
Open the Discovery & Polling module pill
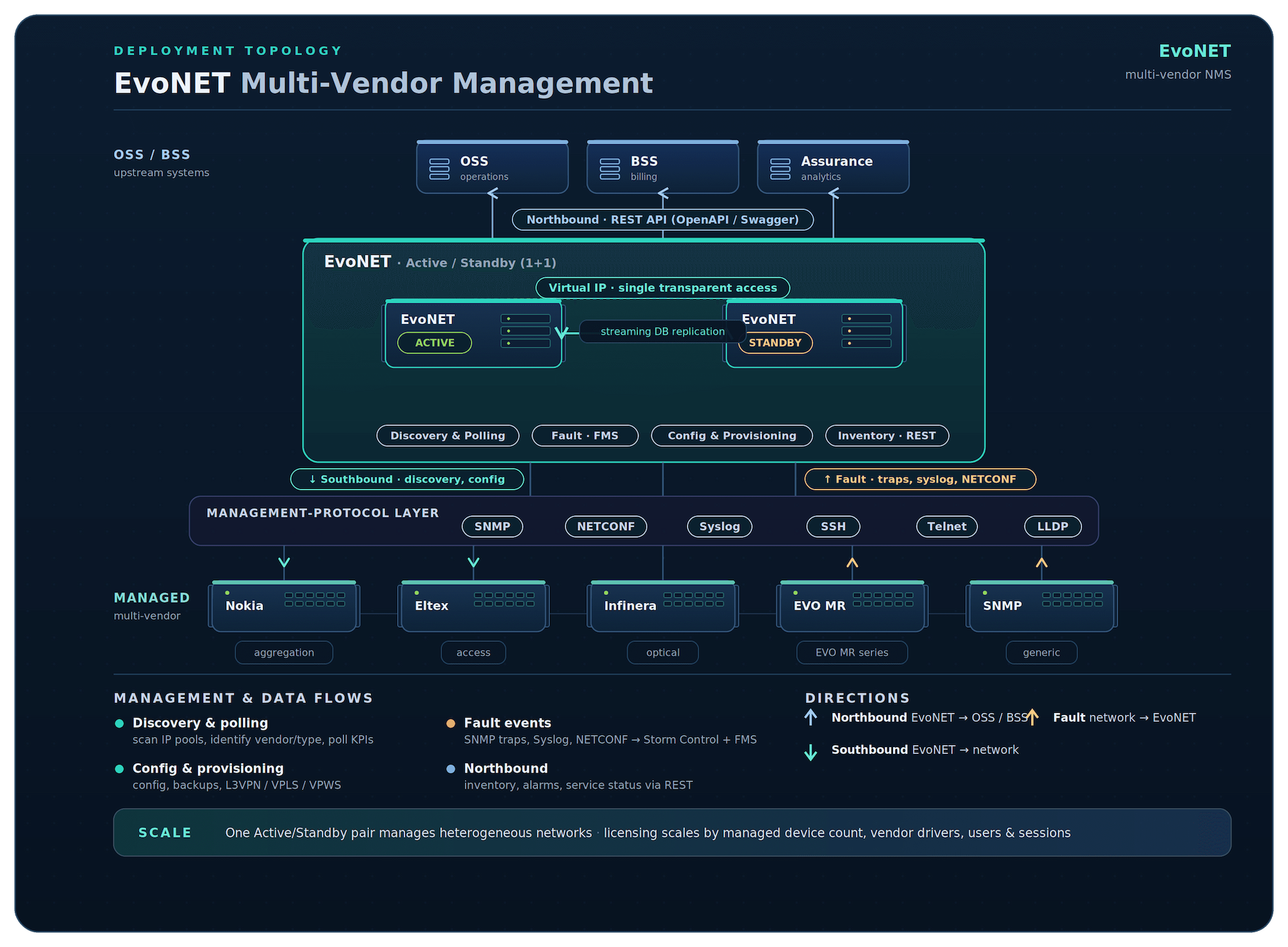point(448,436)
